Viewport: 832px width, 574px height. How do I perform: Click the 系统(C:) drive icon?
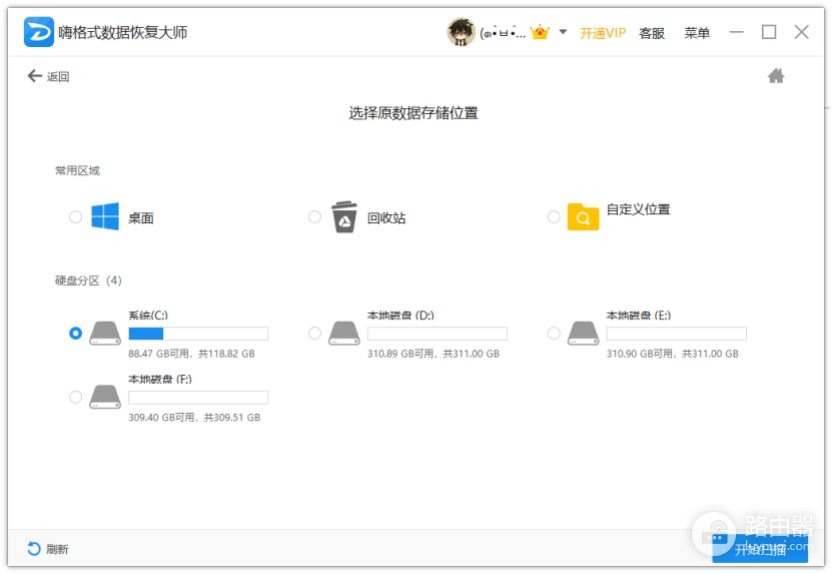click(105, 333)
